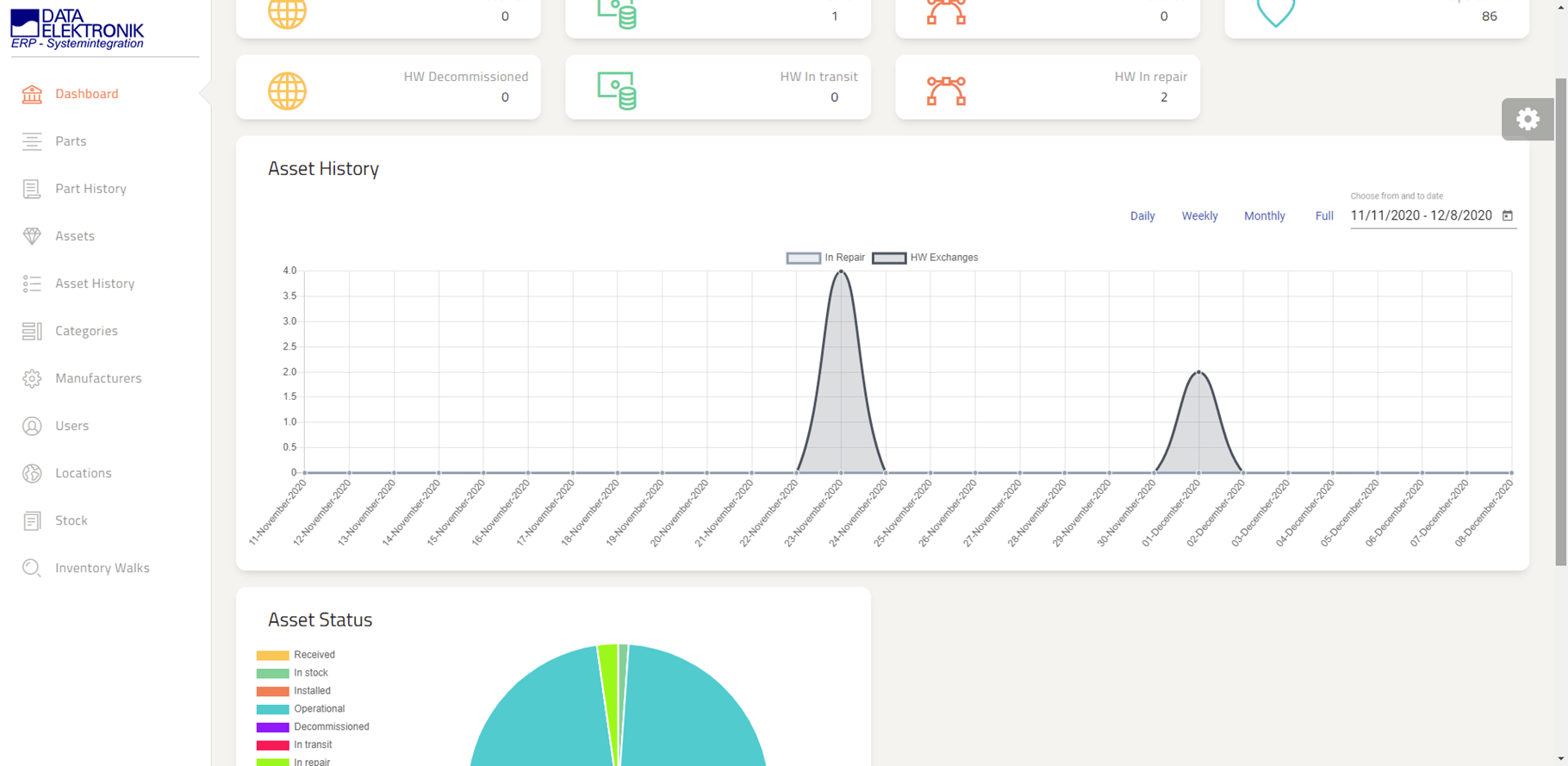Viewport: 1568px width, 766px height.
Task: Click the Stock sidebar icon
Action: pos(32,520)
